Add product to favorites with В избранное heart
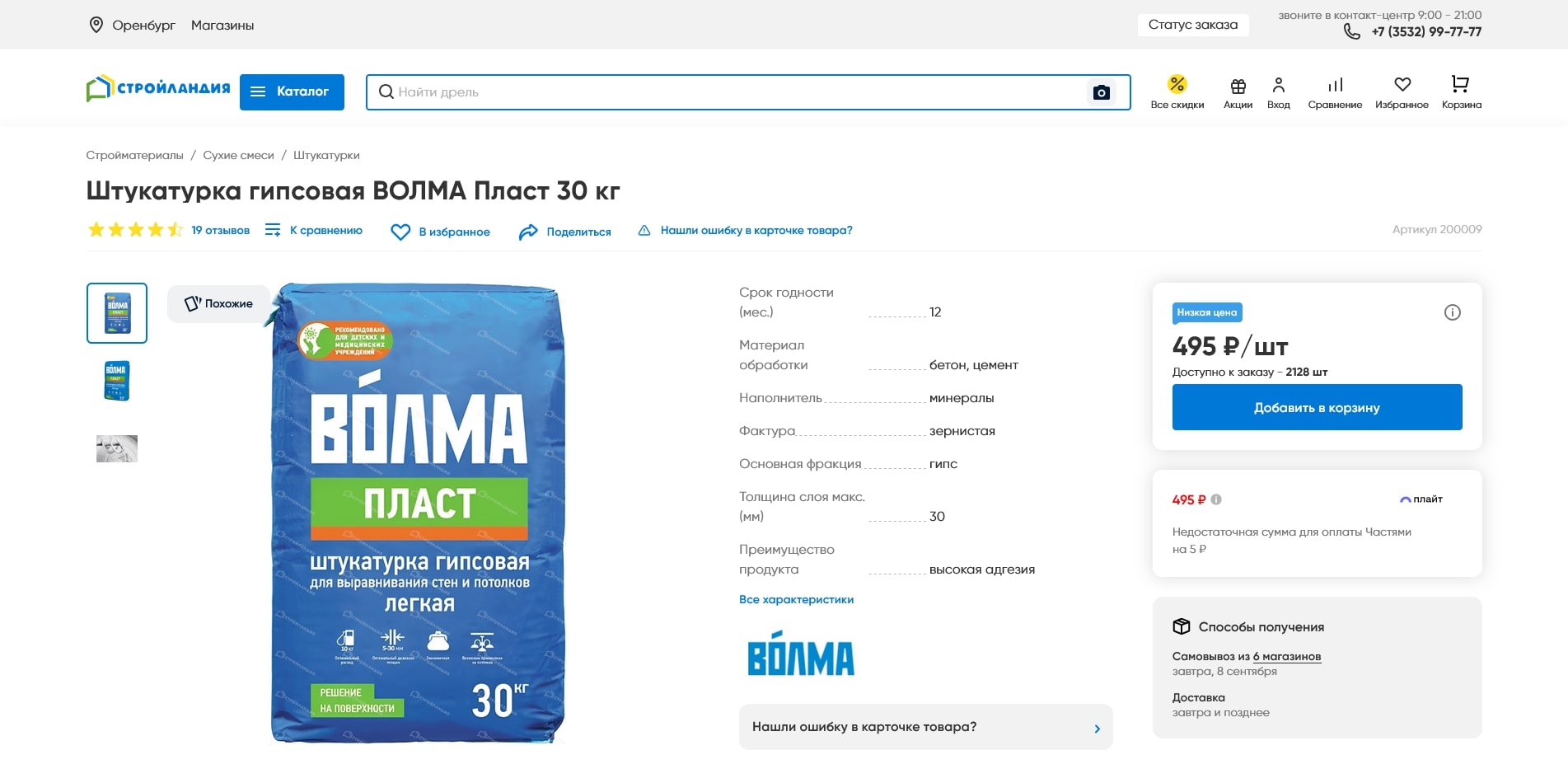This screenshot has width=1568, height=764. click(401, 232)
